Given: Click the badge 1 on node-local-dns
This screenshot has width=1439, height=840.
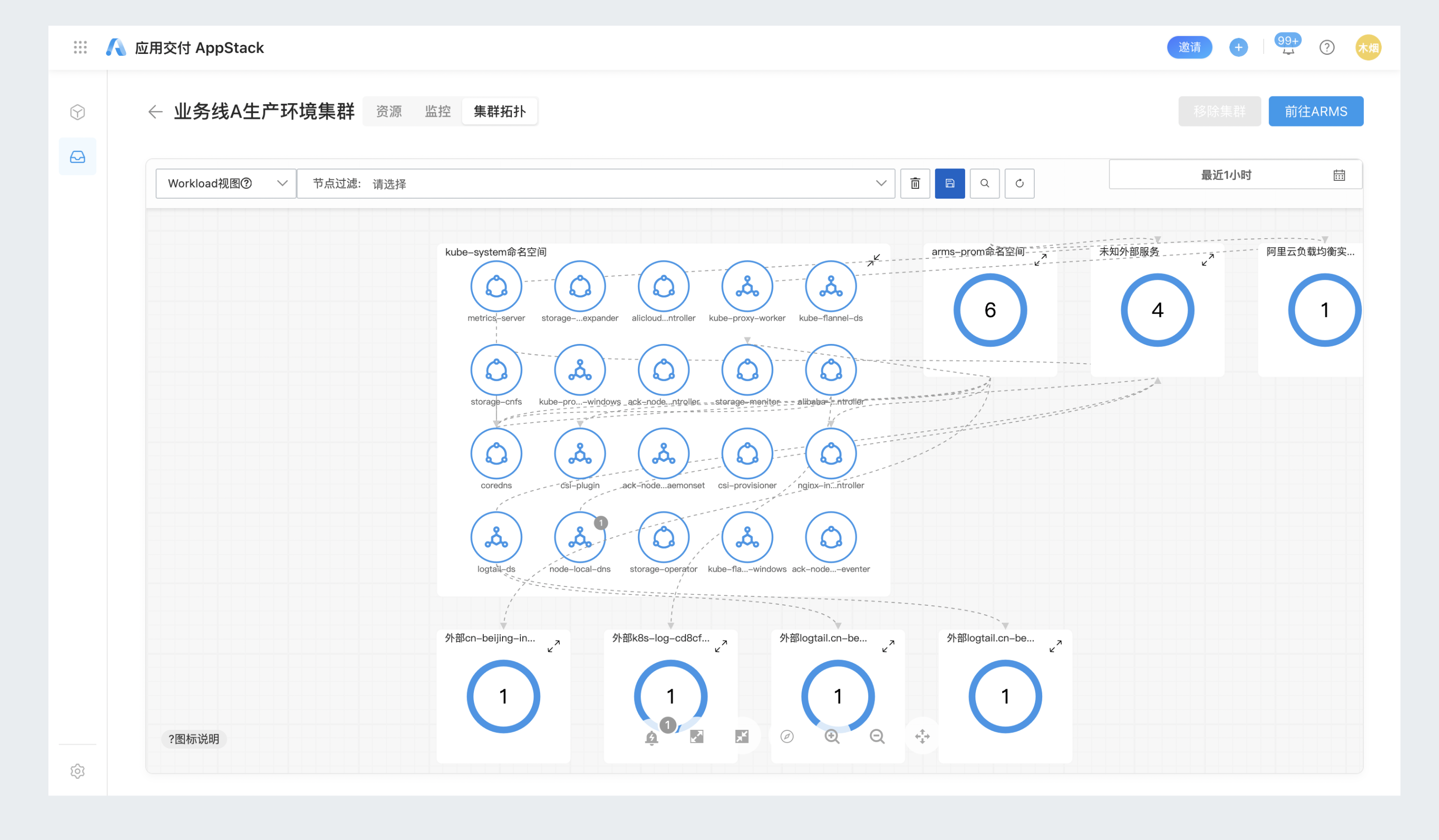Looking at the screenshot, I should (601, 523).
